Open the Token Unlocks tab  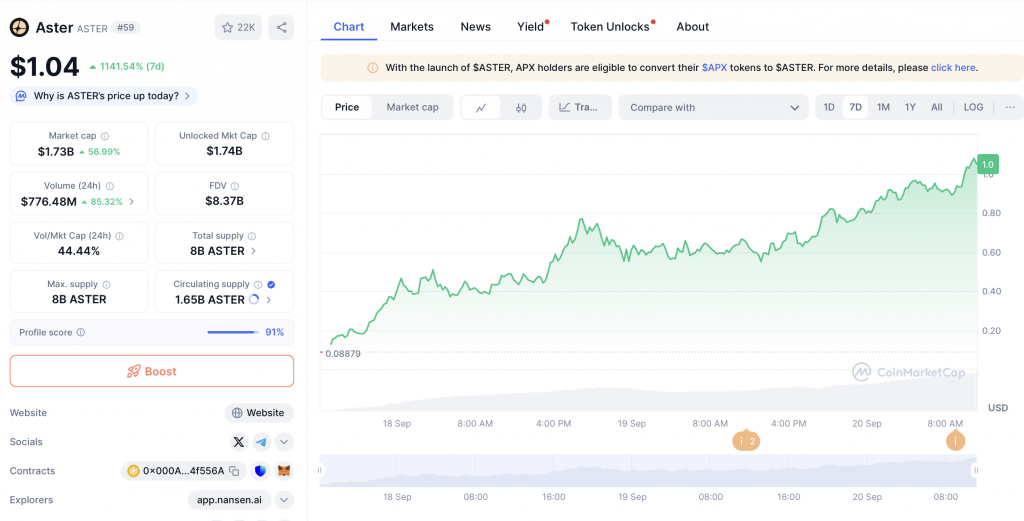(610, 27)
